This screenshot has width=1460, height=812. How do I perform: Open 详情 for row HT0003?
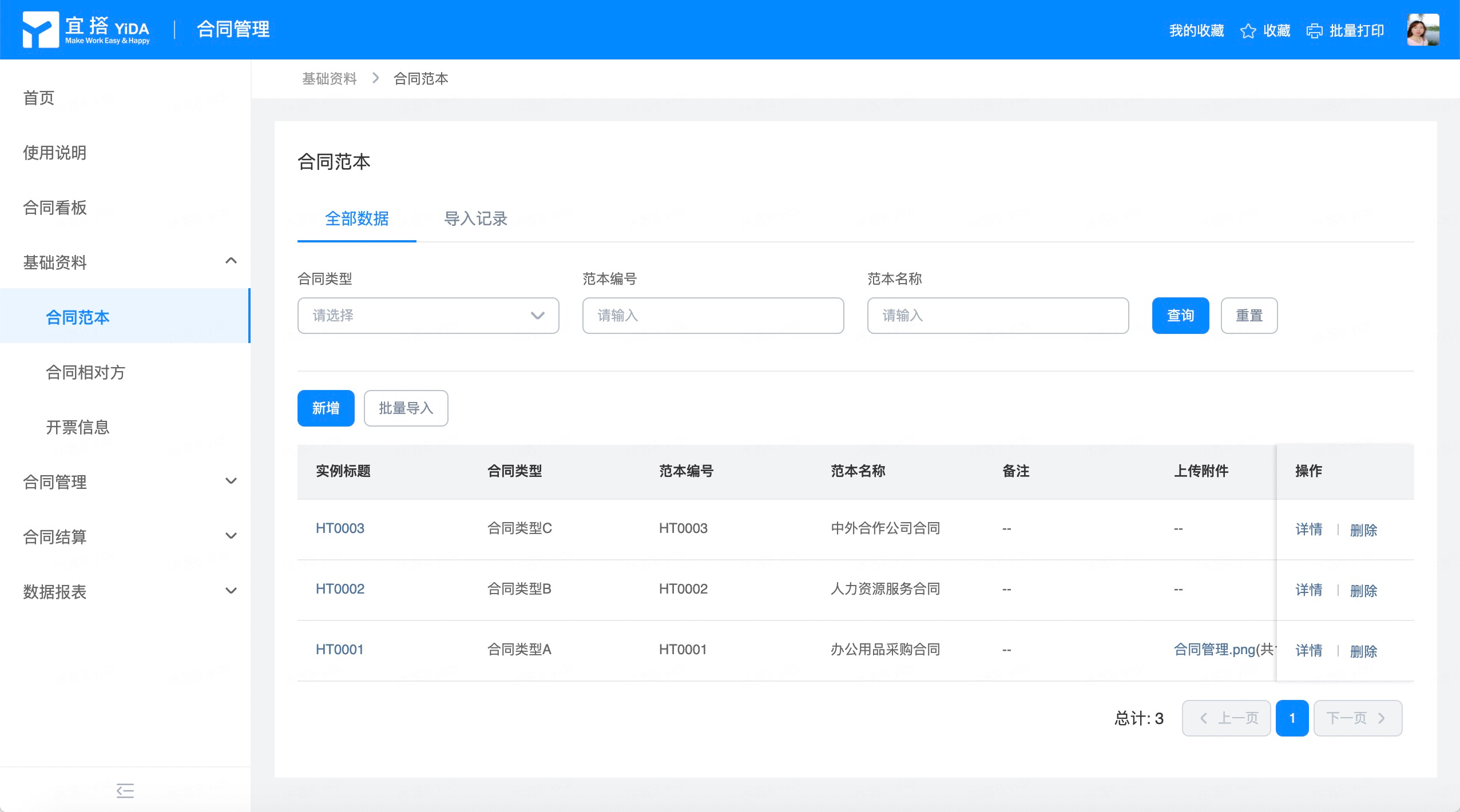pos(1308,529)
